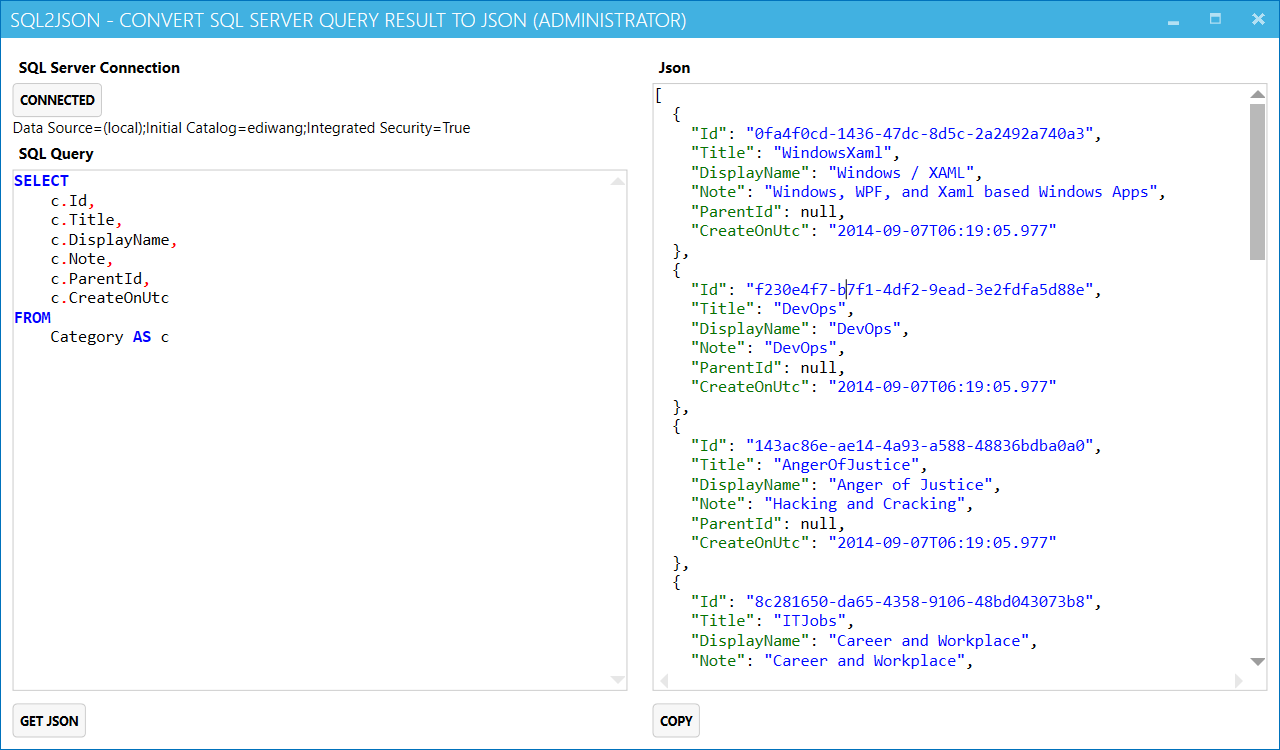Viewport: 1280px width, 750px height.
Task: Click inside the SQL Query editor
Action: (x=300, y=450)
